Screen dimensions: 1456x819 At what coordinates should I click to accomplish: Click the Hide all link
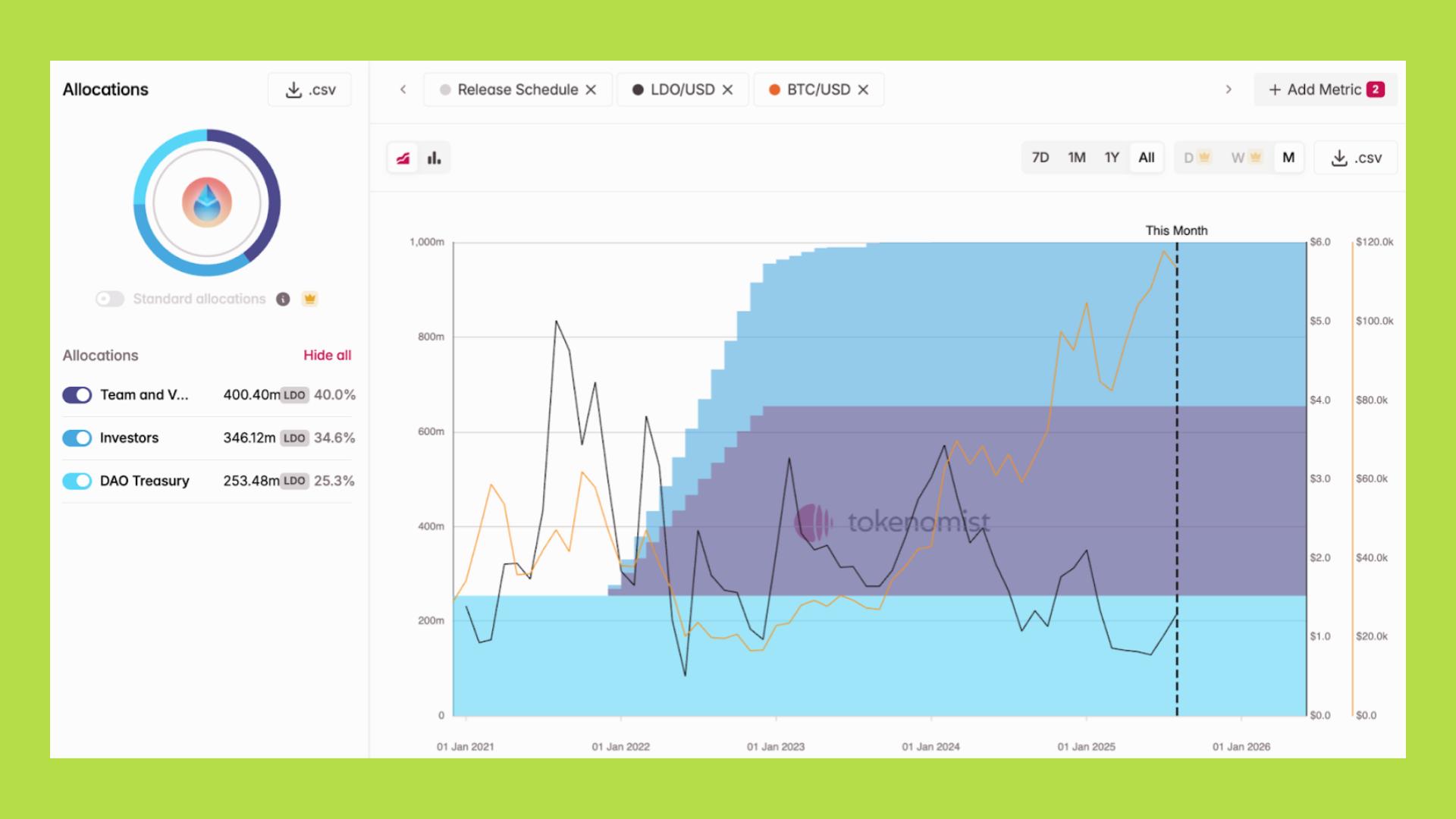[327, 355]
